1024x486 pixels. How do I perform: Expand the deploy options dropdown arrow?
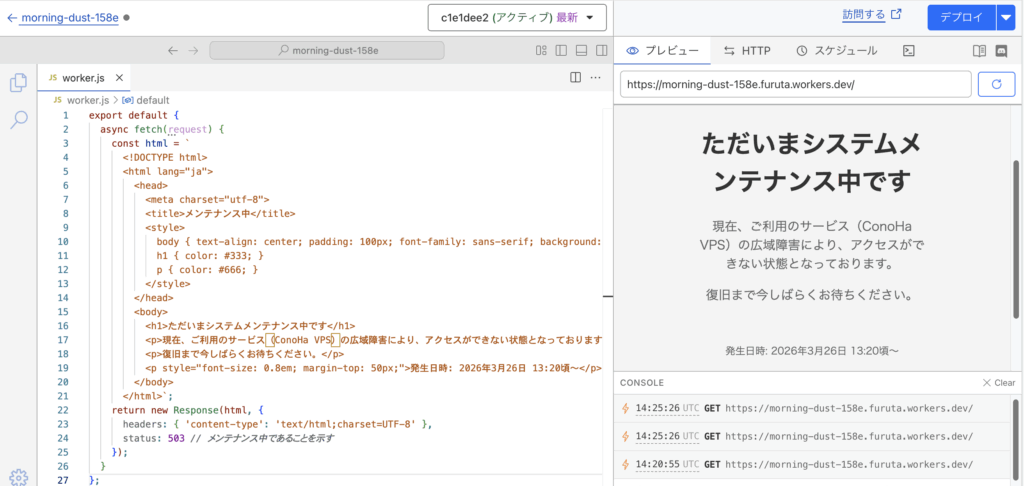pos(1005,17)
